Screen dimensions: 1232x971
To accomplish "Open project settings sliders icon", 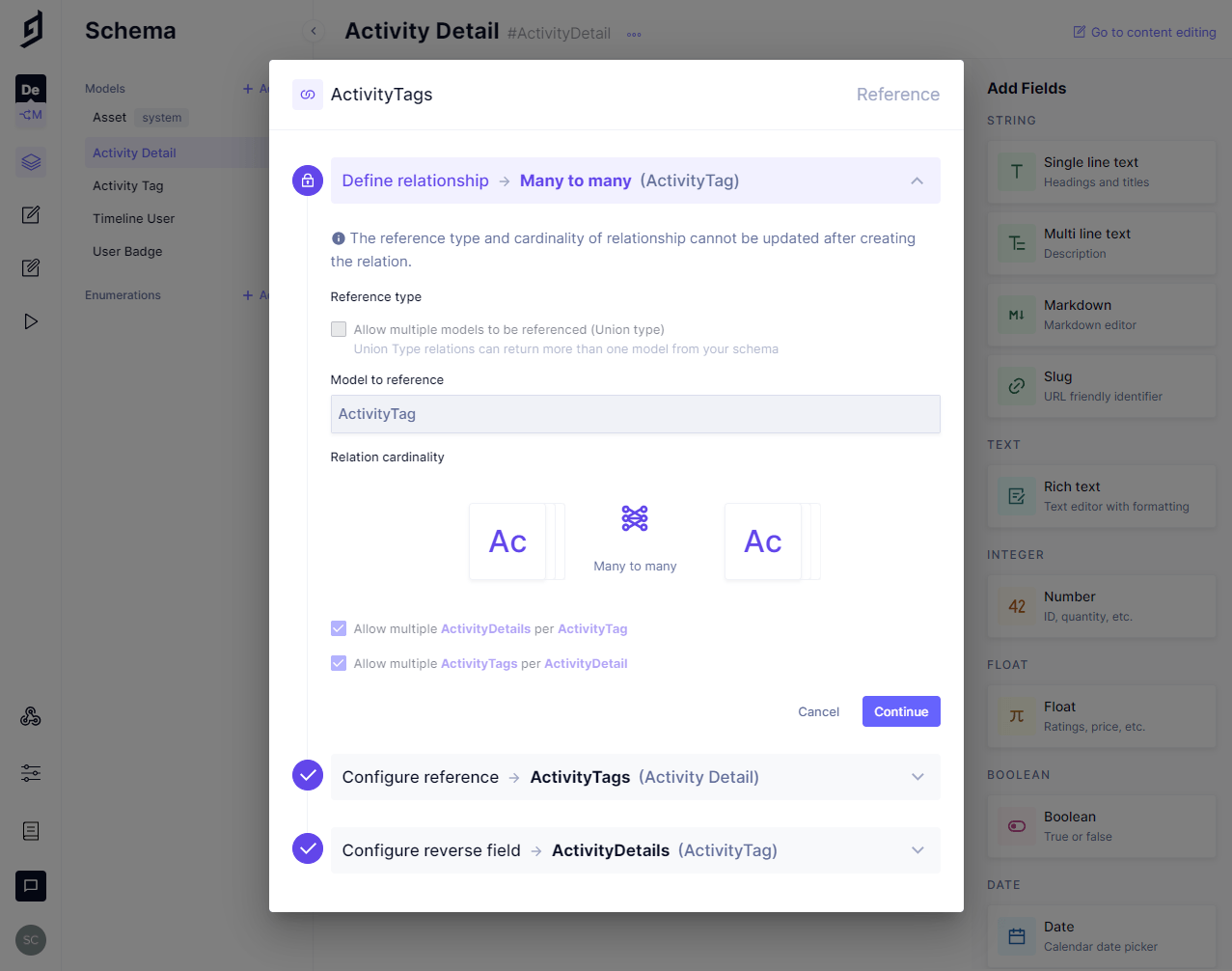I will click(31, 773).
